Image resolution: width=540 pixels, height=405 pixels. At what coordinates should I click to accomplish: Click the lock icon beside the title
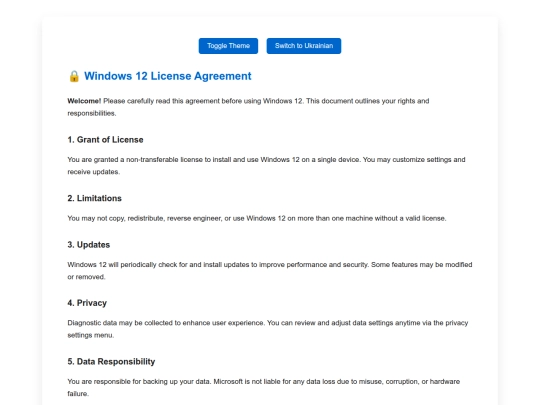coord(74,76)
